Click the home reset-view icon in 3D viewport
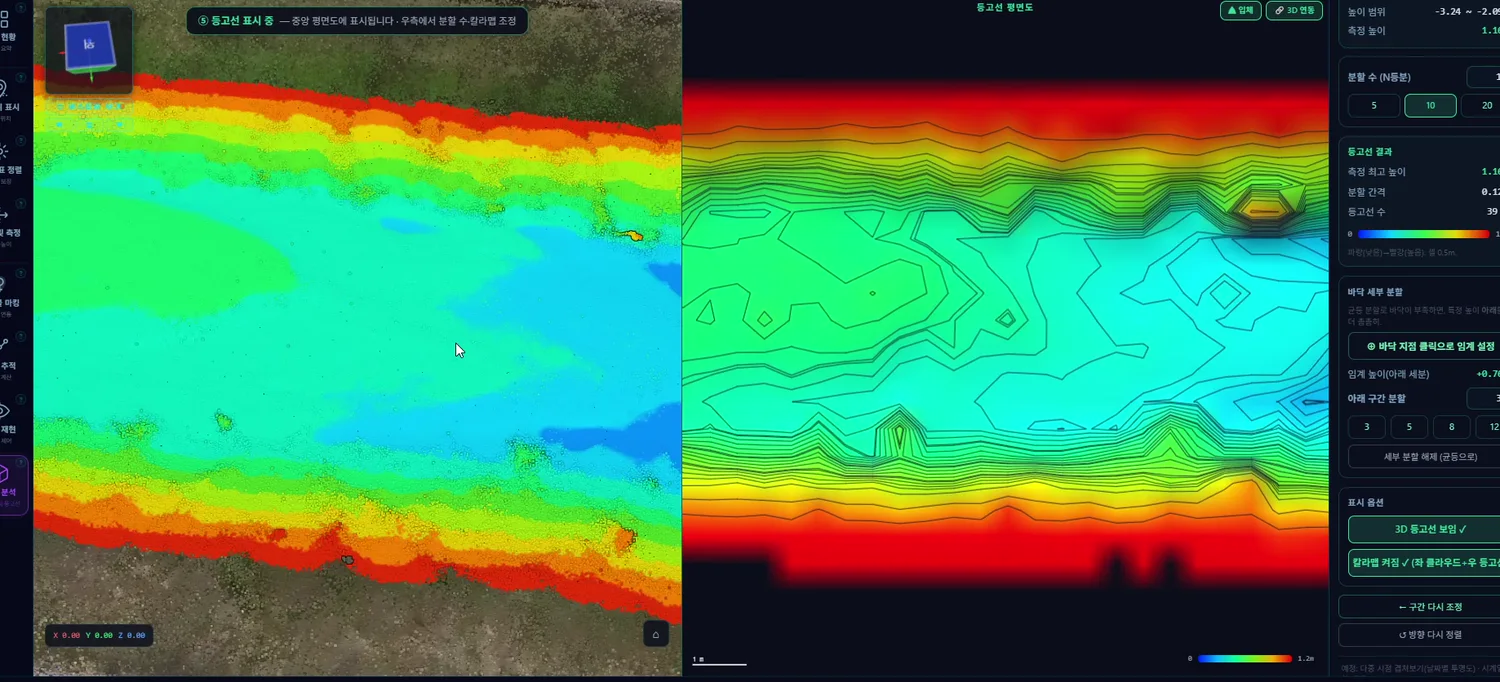 point(655,633)
